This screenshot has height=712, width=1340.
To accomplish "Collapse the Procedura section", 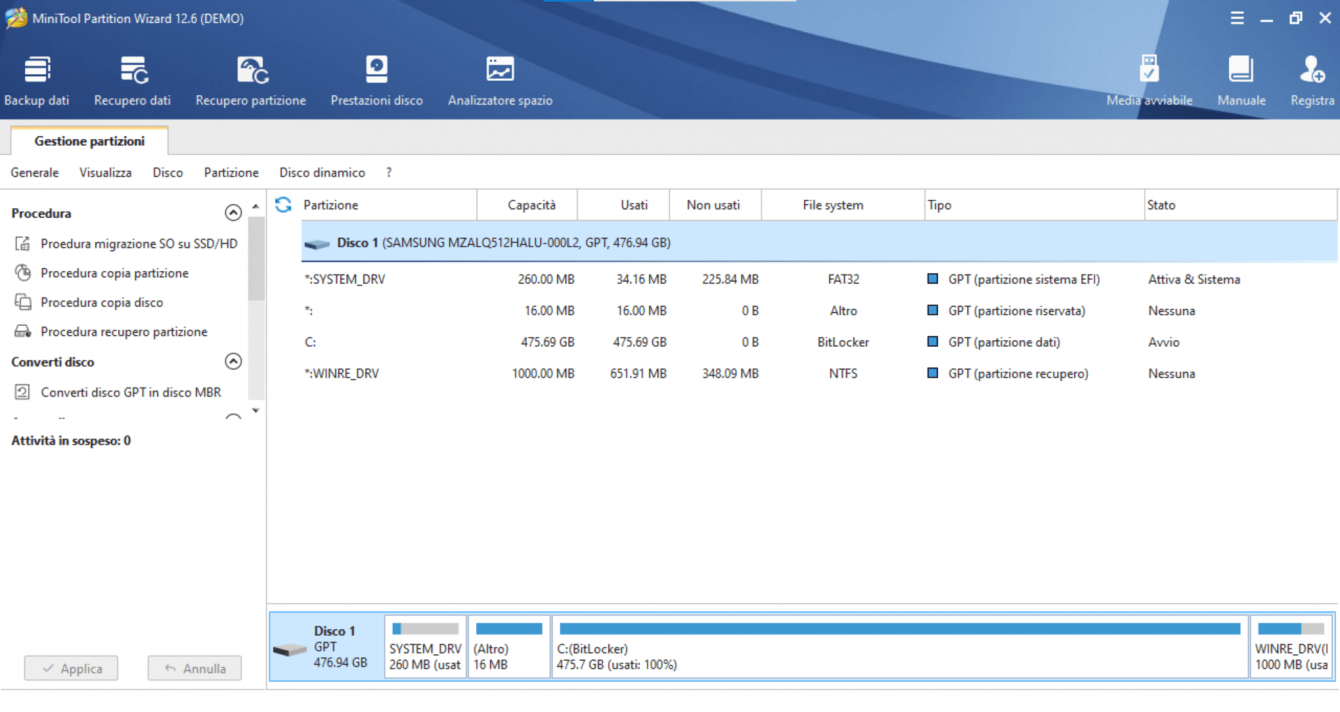I will point(233,213).
